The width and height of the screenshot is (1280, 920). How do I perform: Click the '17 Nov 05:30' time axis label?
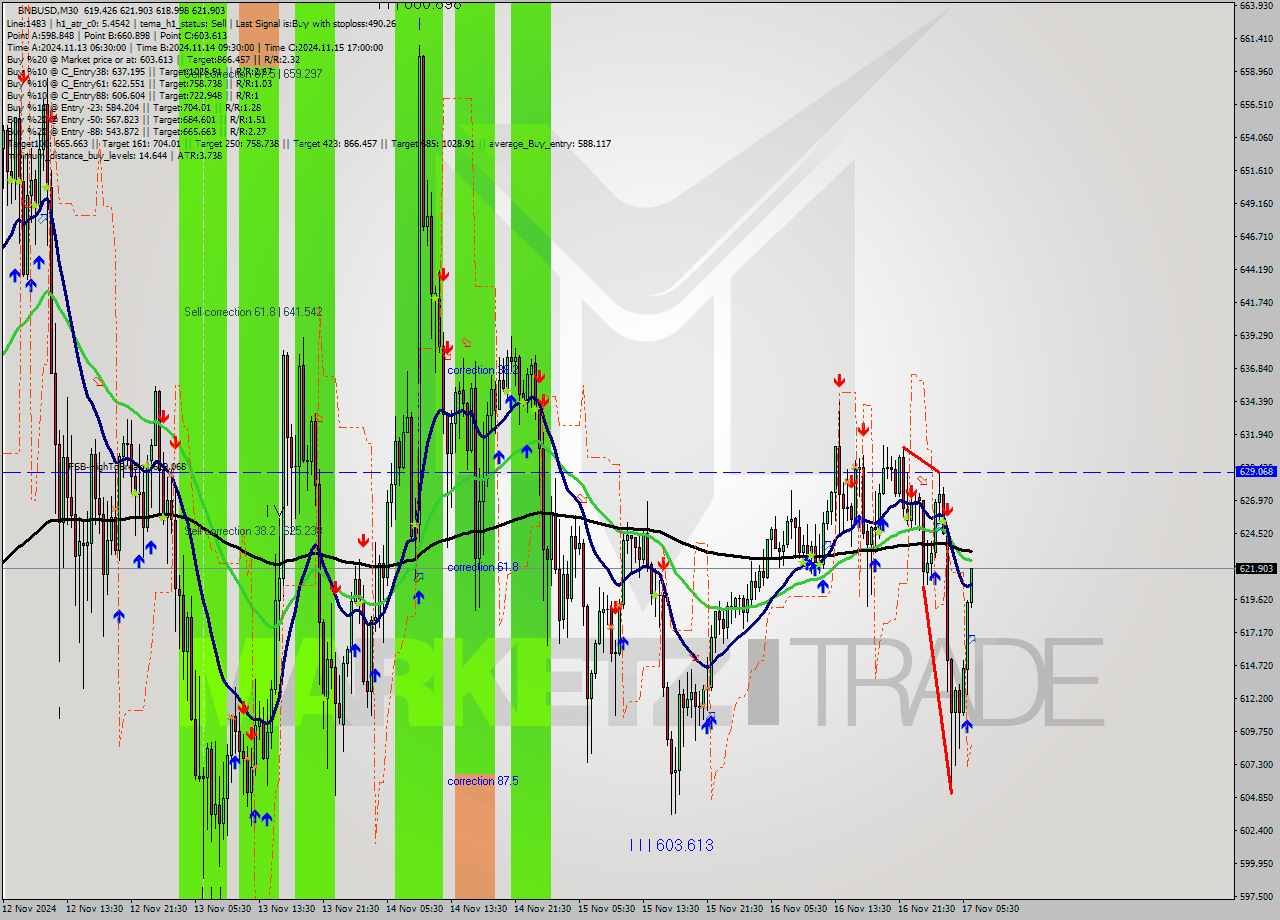point(990,909)
